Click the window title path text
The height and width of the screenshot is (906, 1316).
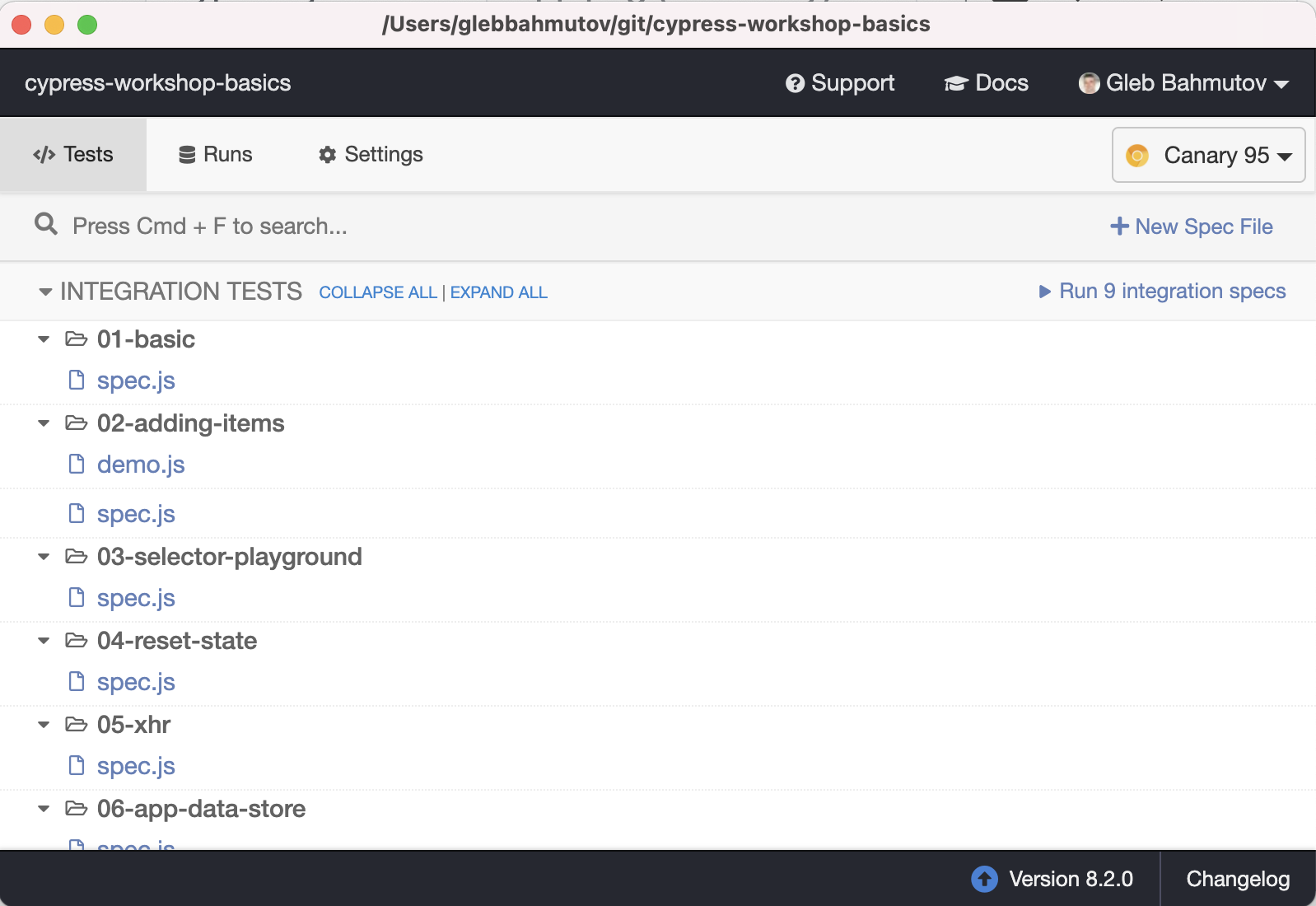click(656, 25)
